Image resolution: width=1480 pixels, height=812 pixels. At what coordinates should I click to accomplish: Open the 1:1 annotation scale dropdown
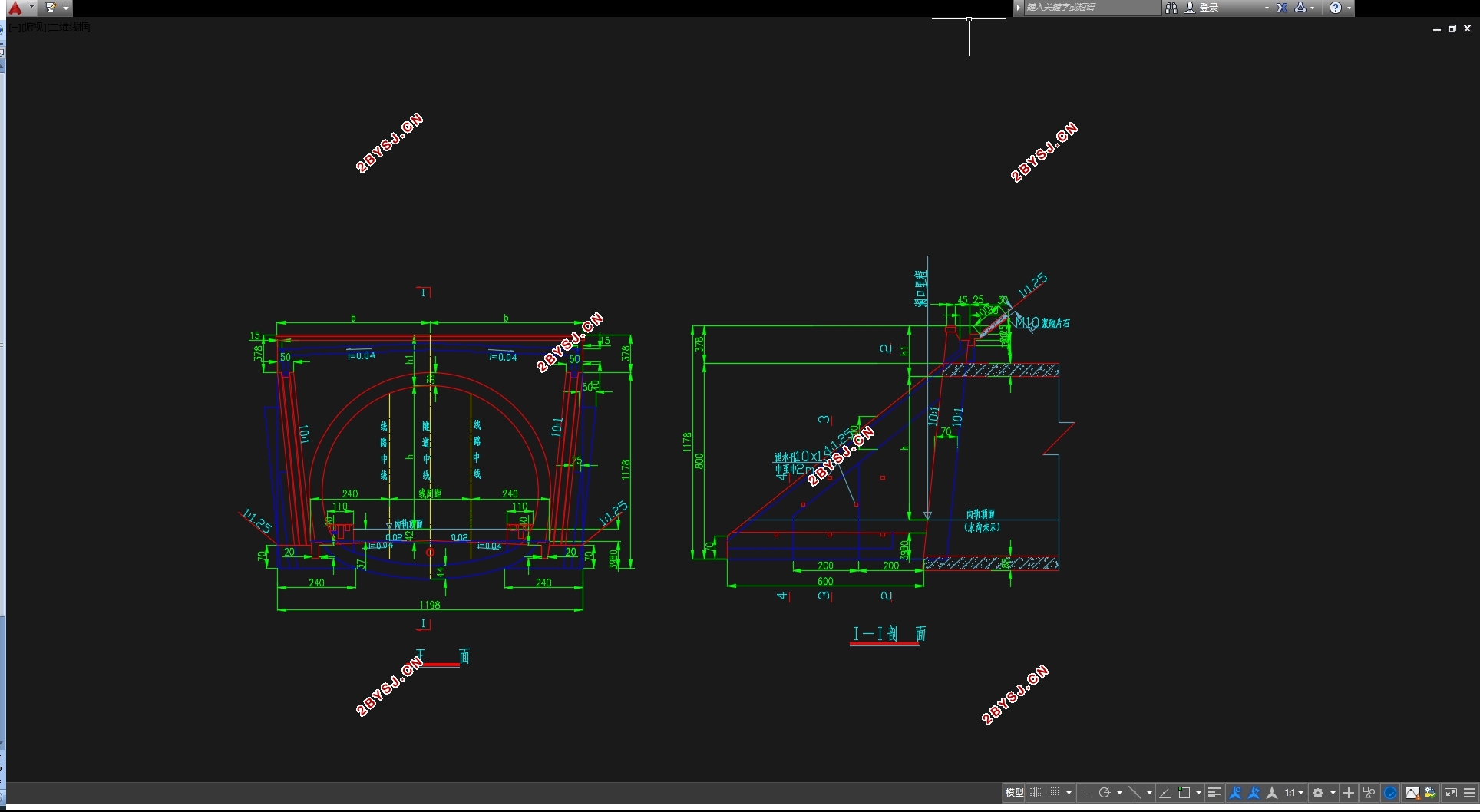point(1294,793)
